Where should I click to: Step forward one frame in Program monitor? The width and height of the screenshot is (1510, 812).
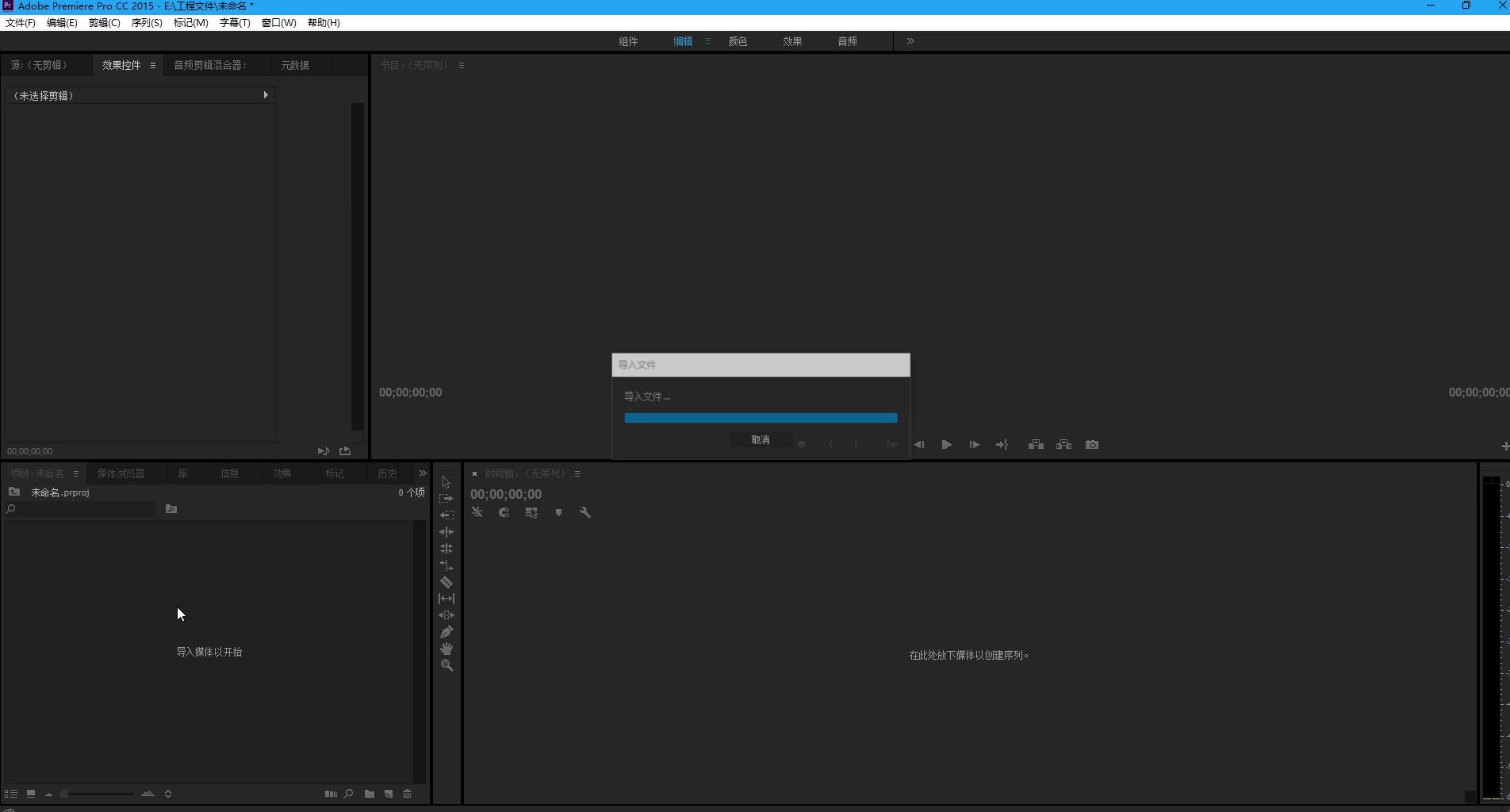pyautogui.click(x=975, y=445)
